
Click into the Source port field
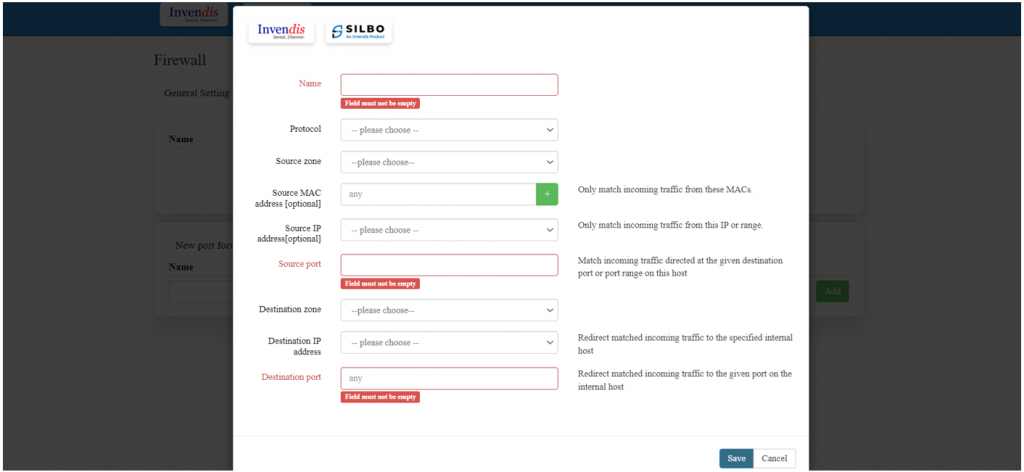coord(449,265)
